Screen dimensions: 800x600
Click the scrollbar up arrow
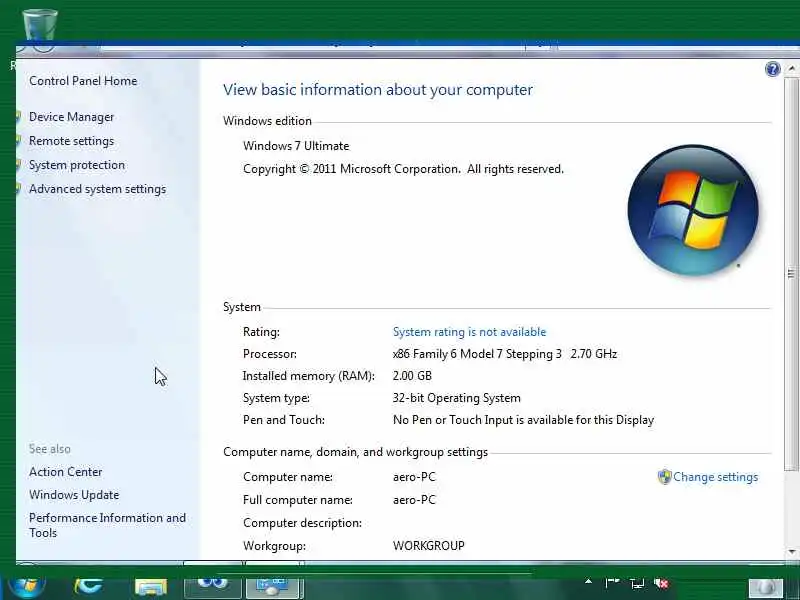[791, 68]
